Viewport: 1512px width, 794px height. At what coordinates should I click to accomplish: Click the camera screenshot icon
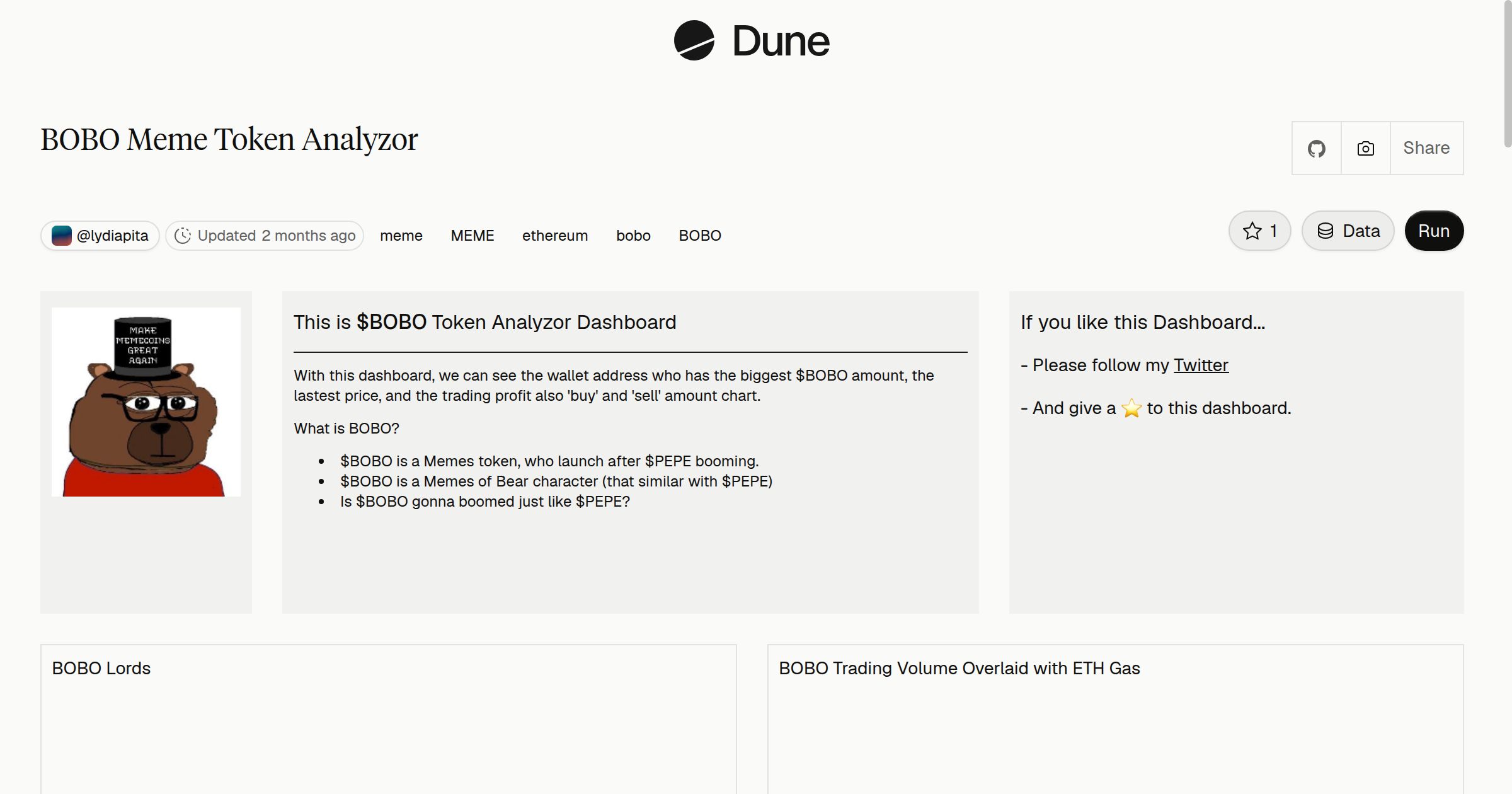coord(1365,148)
